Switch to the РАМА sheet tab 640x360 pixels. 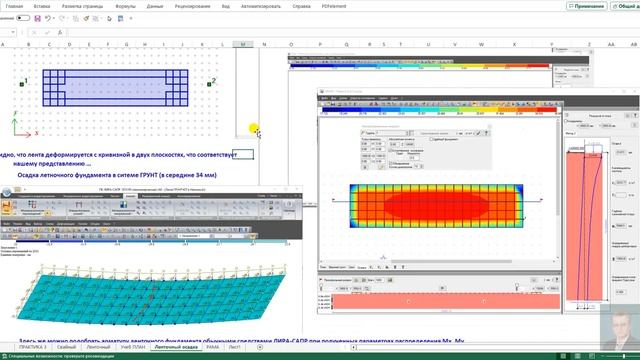[213, 347]
